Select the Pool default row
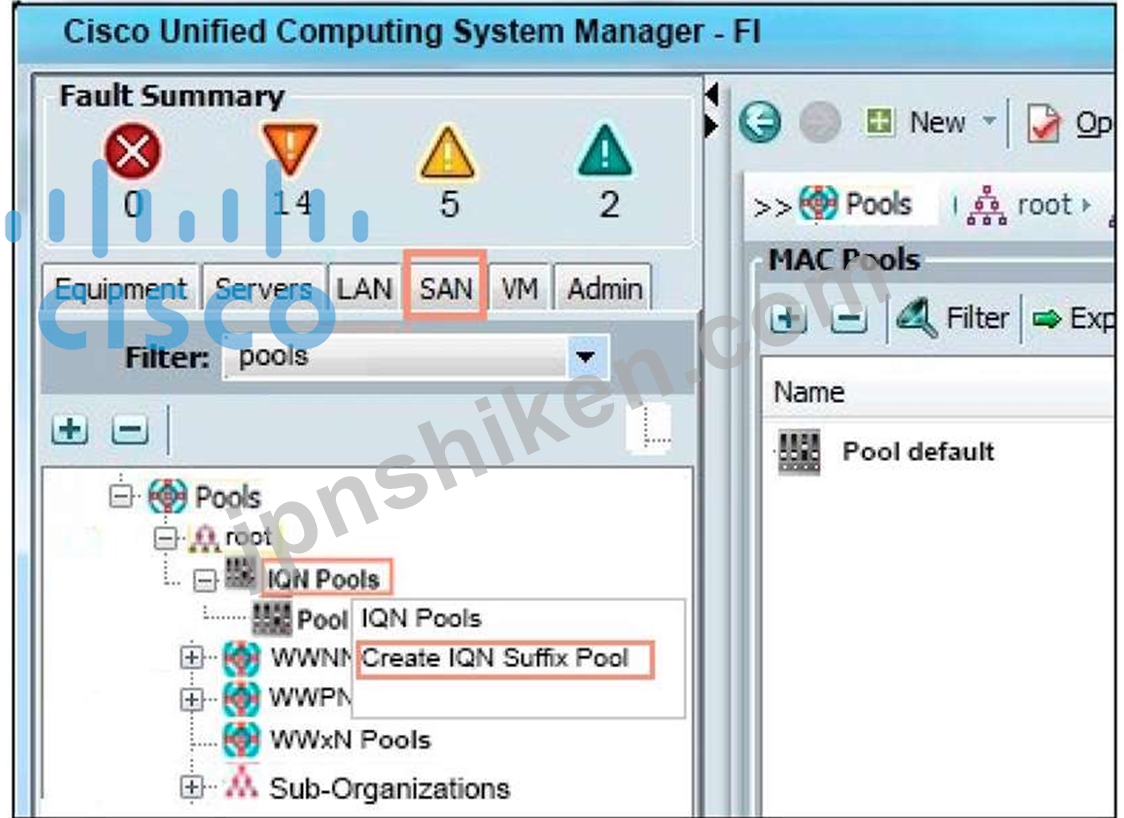This screenshot has width=1124, height=818. pyautogui.click(x=938, y=452)
